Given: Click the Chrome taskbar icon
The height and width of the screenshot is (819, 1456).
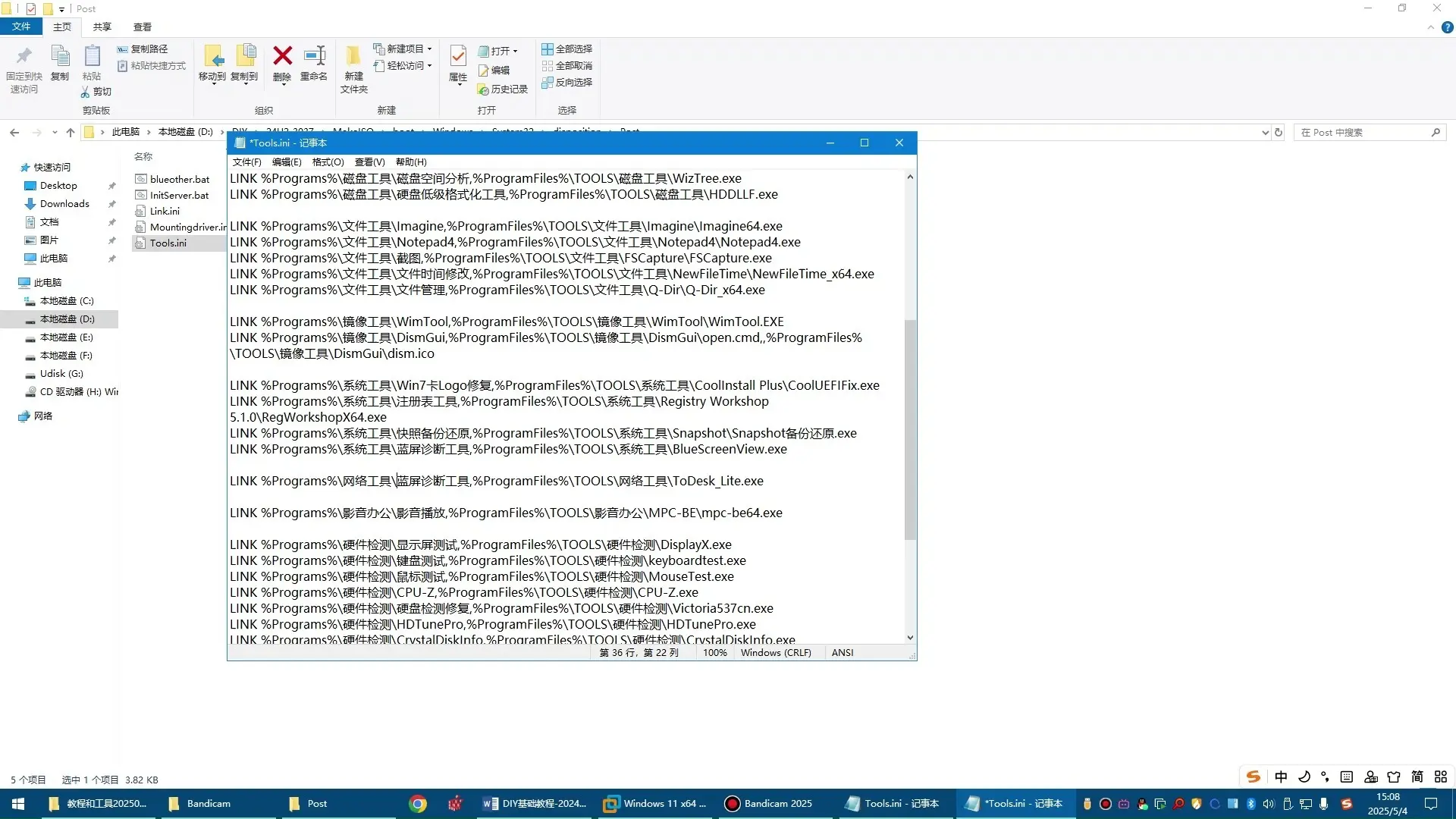Looking at the screenshot, I should pyautogui.click(x=418, y=804).
